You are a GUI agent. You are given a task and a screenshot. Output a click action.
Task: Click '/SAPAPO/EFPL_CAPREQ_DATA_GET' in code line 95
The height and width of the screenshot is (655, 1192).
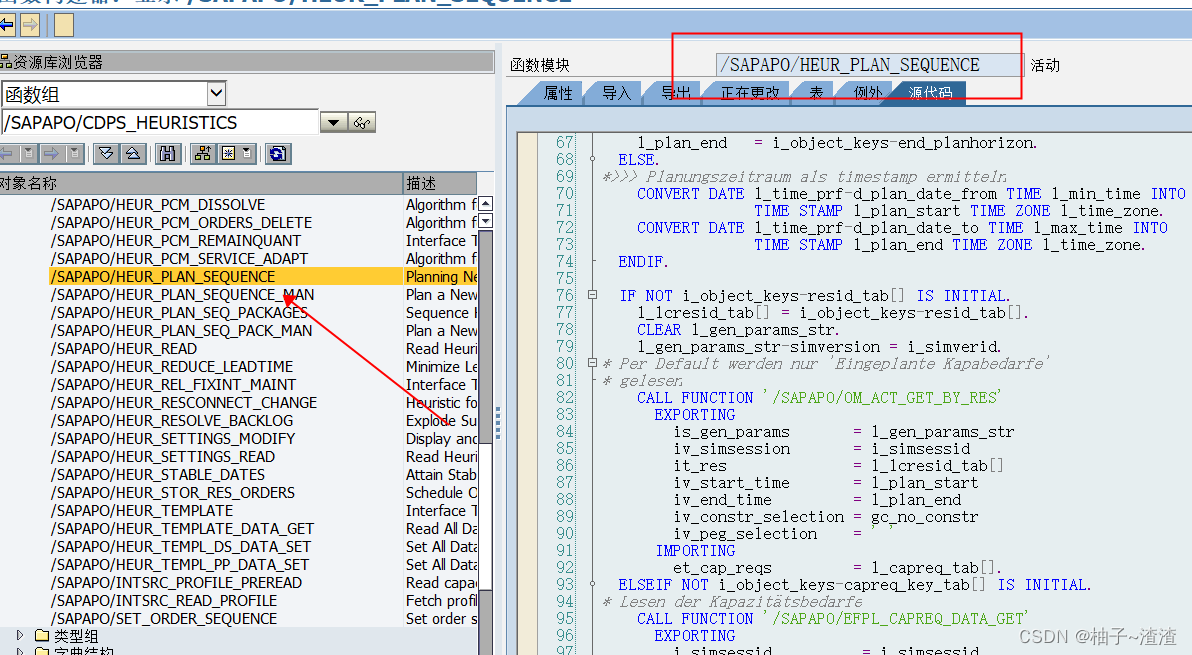pos(900,619)
